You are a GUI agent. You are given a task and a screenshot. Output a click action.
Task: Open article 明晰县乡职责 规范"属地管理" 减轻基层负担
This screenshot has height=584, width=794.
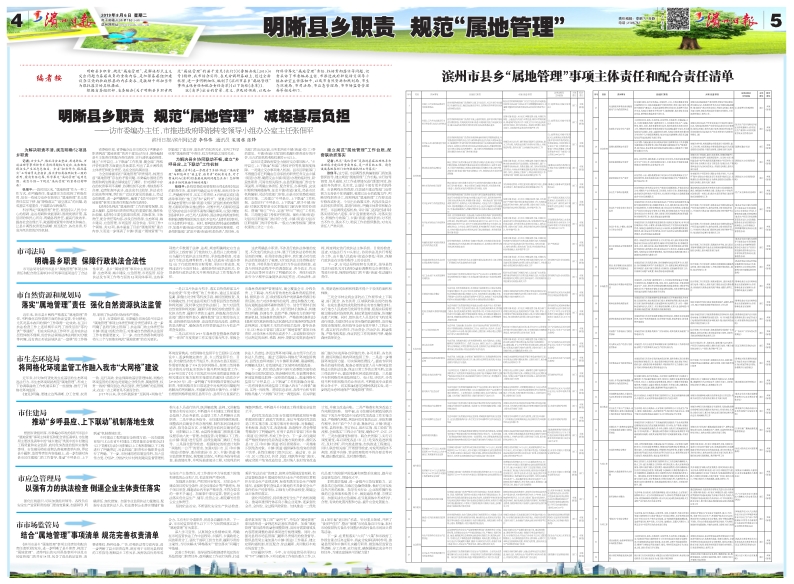click(x=204, y=116)
